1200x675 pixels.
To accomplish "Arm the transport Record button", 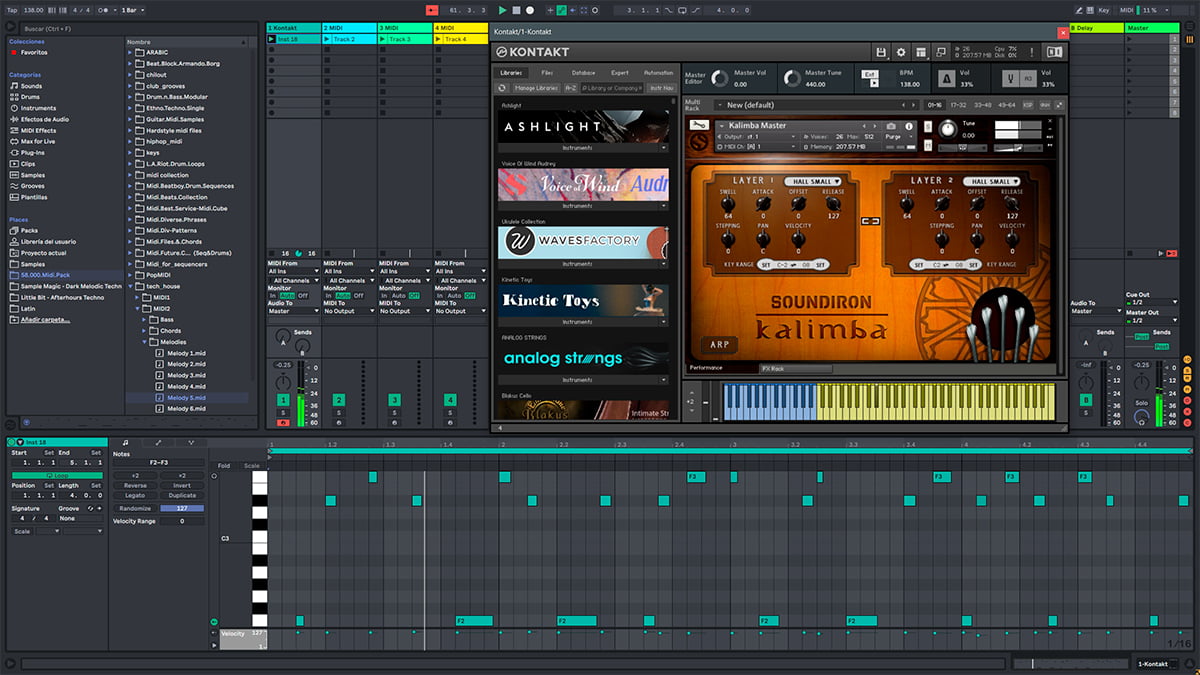I will pyautogui.click(x=530, y=10).
